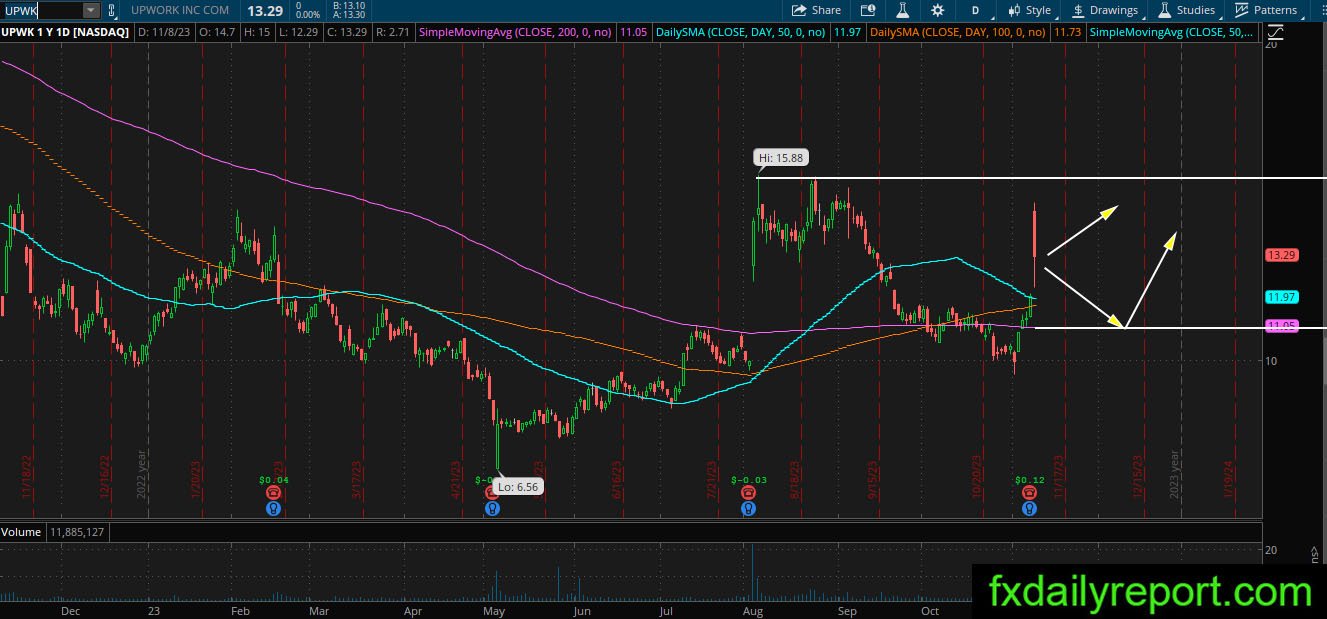
Task: Click the chart scale icon at top right
Action: point(1274,31)
